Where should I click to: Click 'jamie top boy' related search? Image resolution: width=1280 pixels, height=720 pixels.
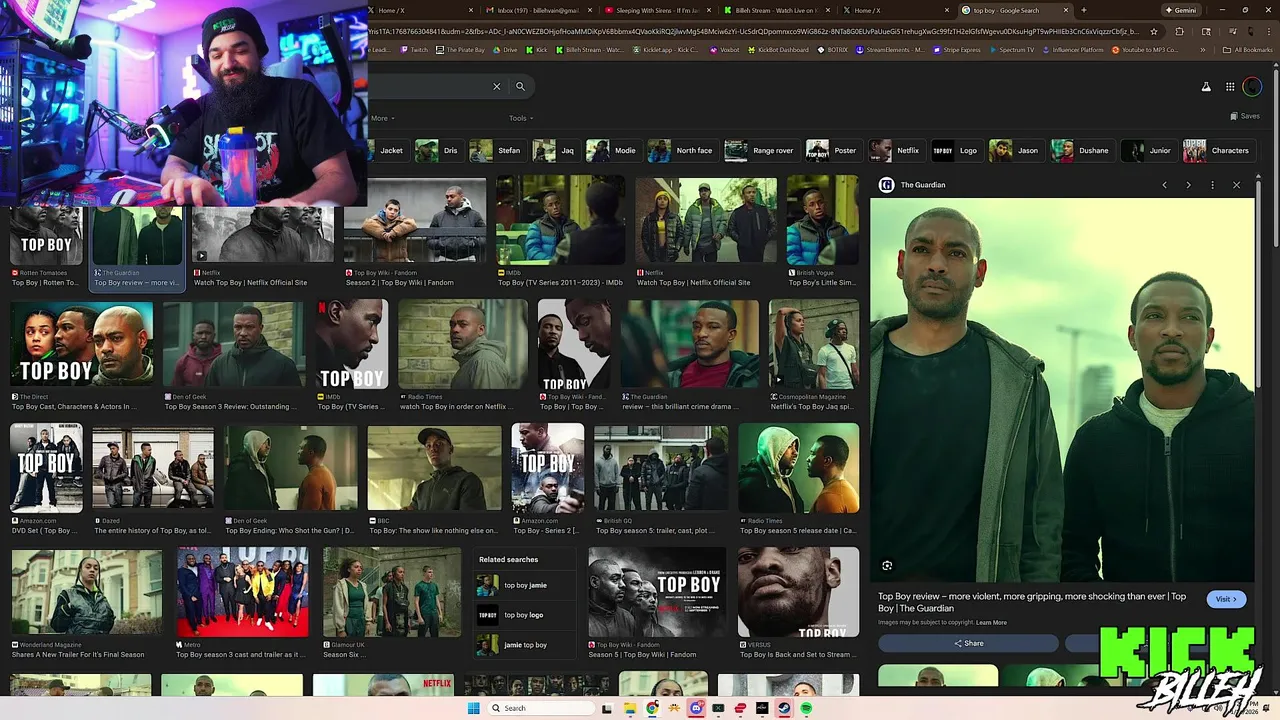click(525, 645)
